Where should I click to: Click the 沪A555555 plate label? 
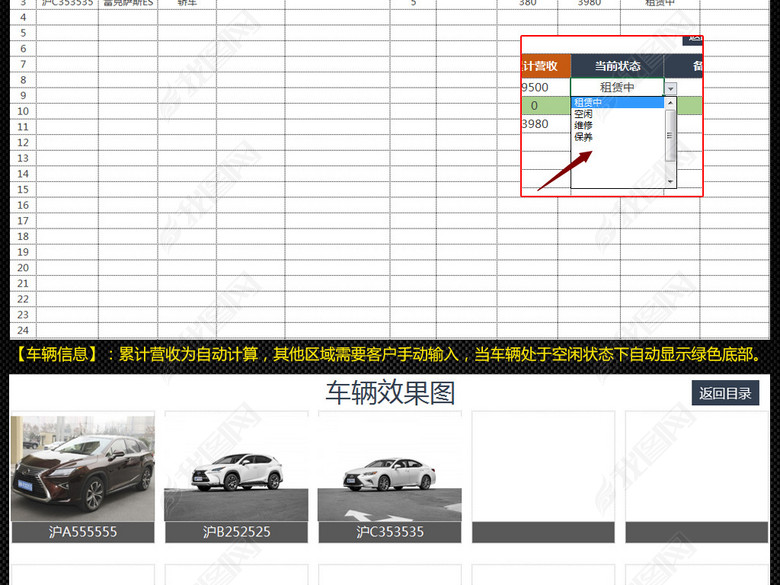[x=83, y=532]
